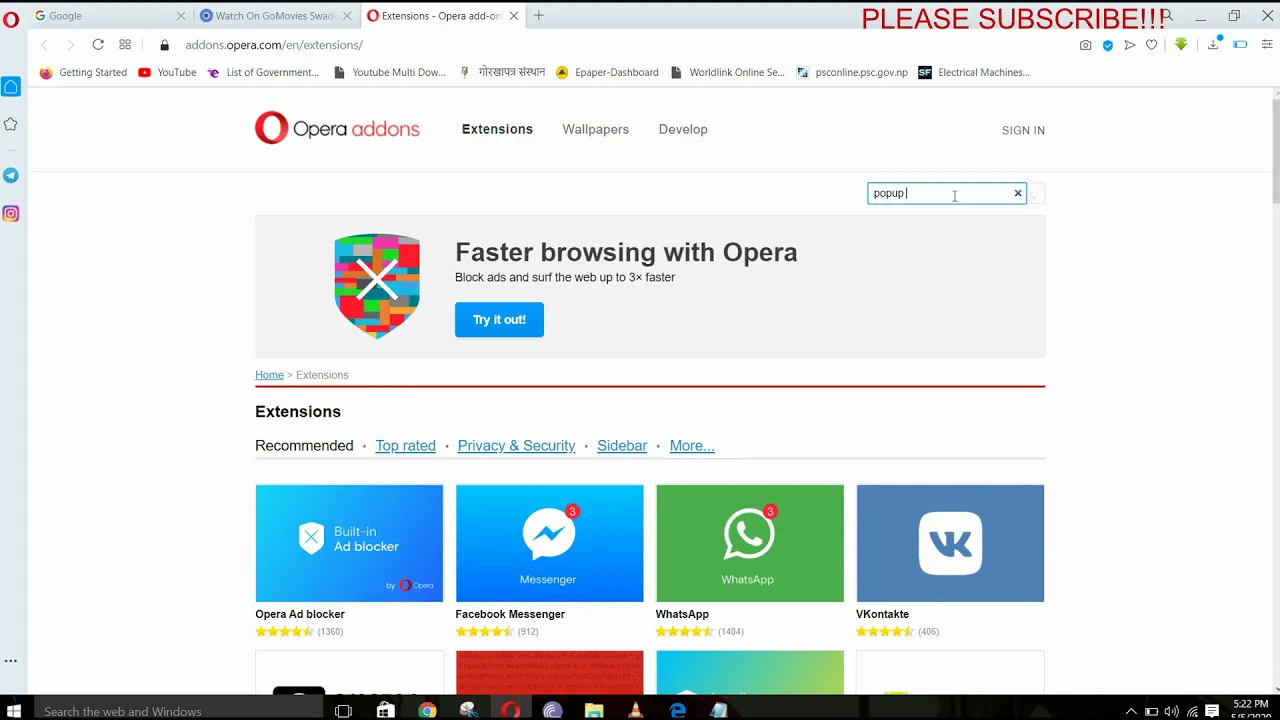Open the volume control in system tray
1280x720 pixels.
[x=1171, y=711]
